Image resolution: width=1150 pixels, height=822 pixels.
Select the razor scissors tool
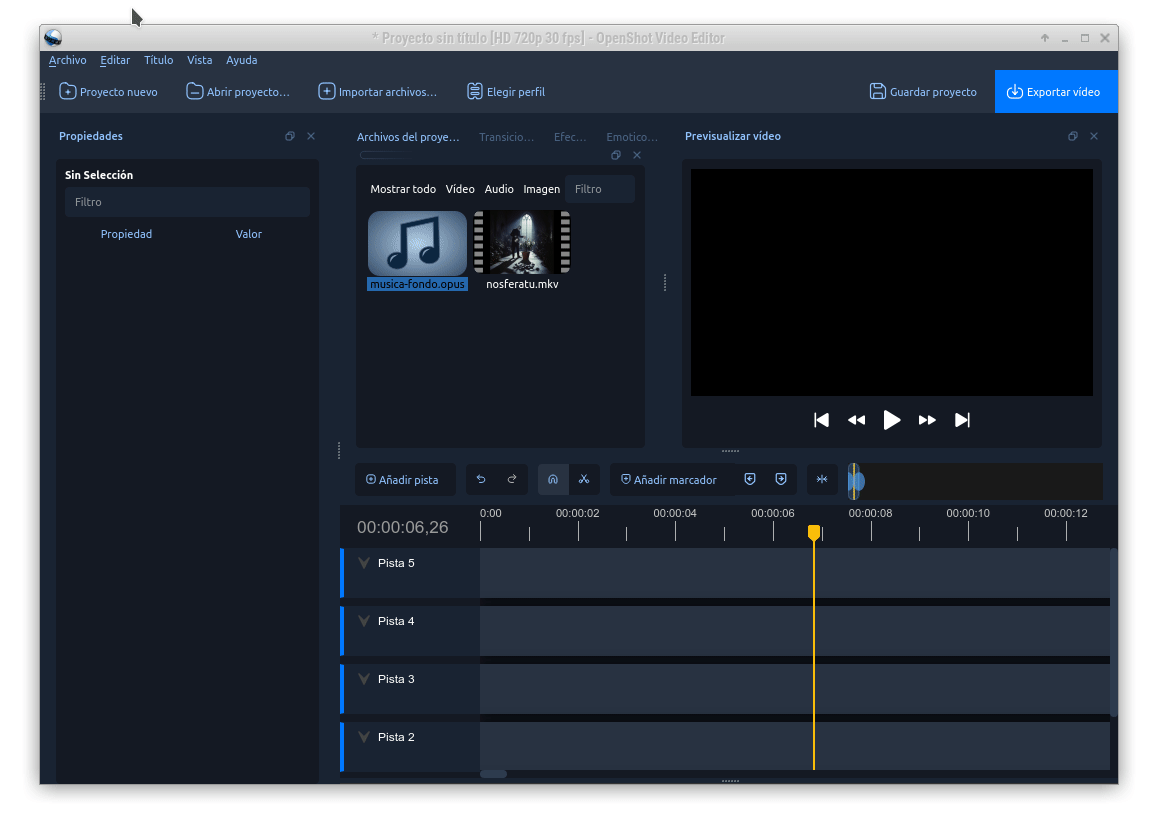pos(584,480)
